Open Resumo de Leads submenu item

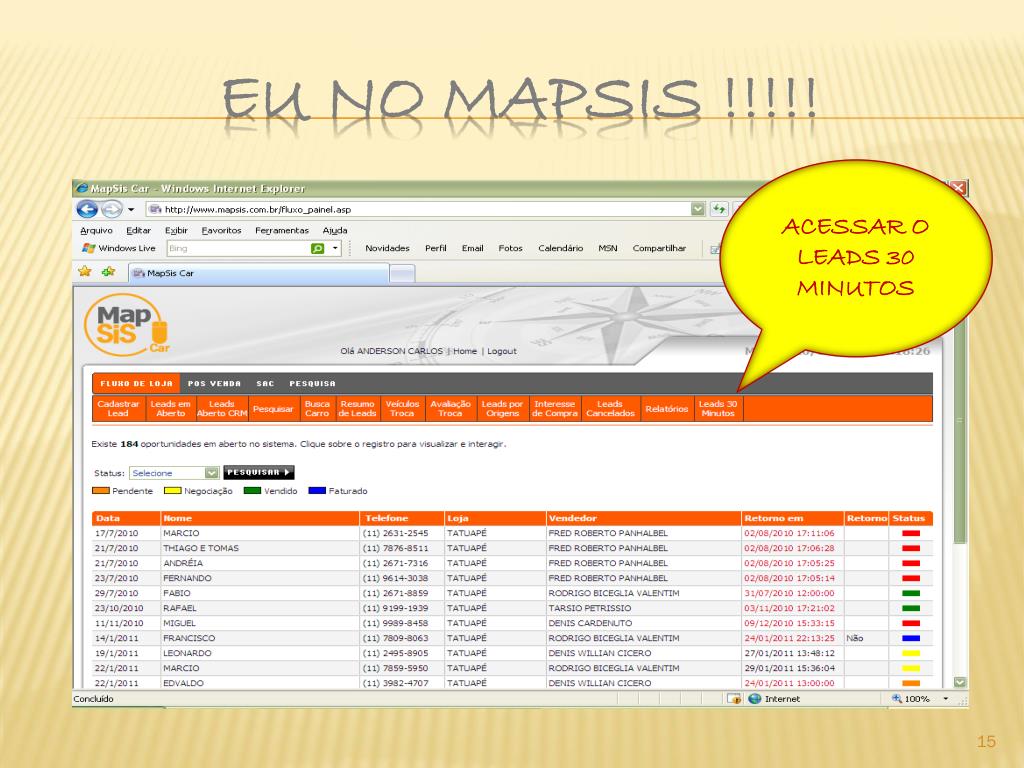click(x=357, y=409)
